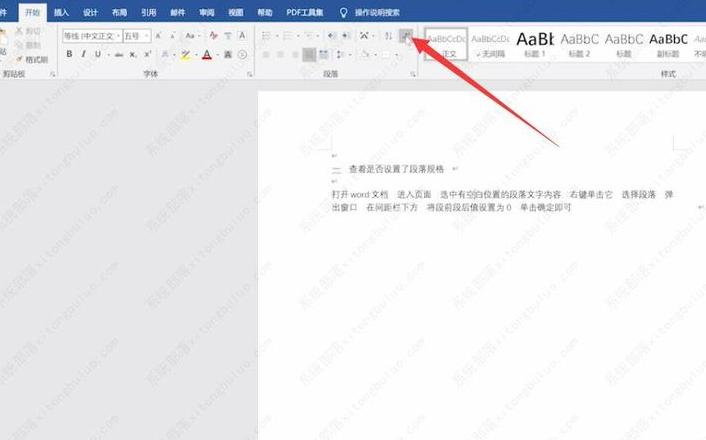This screenshot has height=440, width=706.
Task: Click the show/hide paragraph marks button
Action: coord(406,36)
